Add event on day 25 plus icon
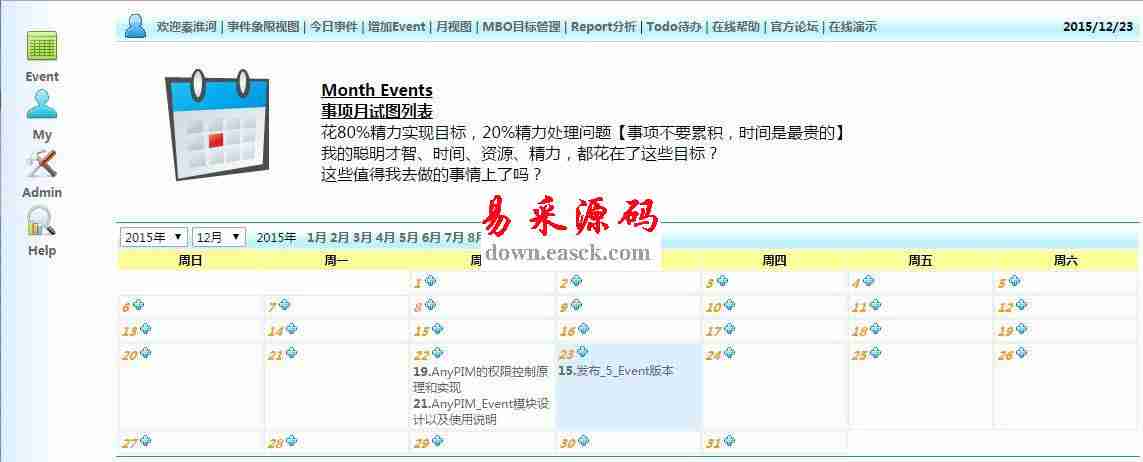This screenshot has height=462, width=1143. click(x=875, y=353)
